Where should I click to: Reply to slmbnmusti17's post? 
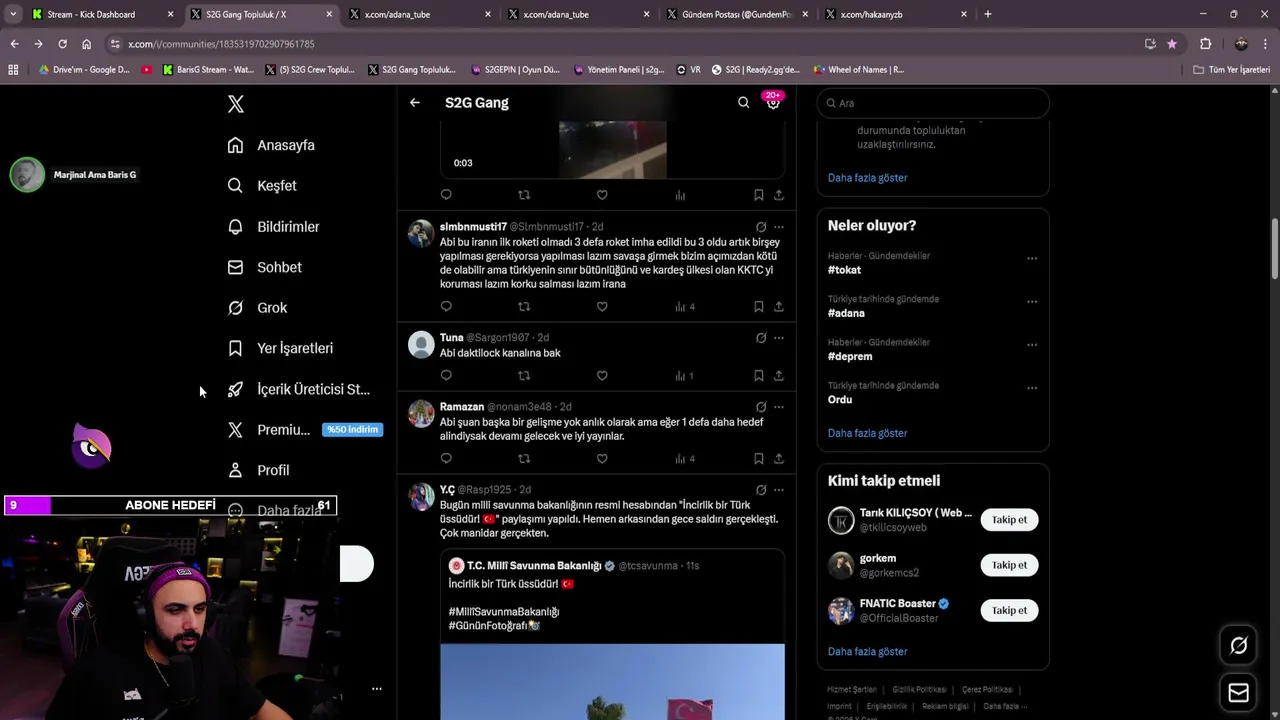coord(446,307)
